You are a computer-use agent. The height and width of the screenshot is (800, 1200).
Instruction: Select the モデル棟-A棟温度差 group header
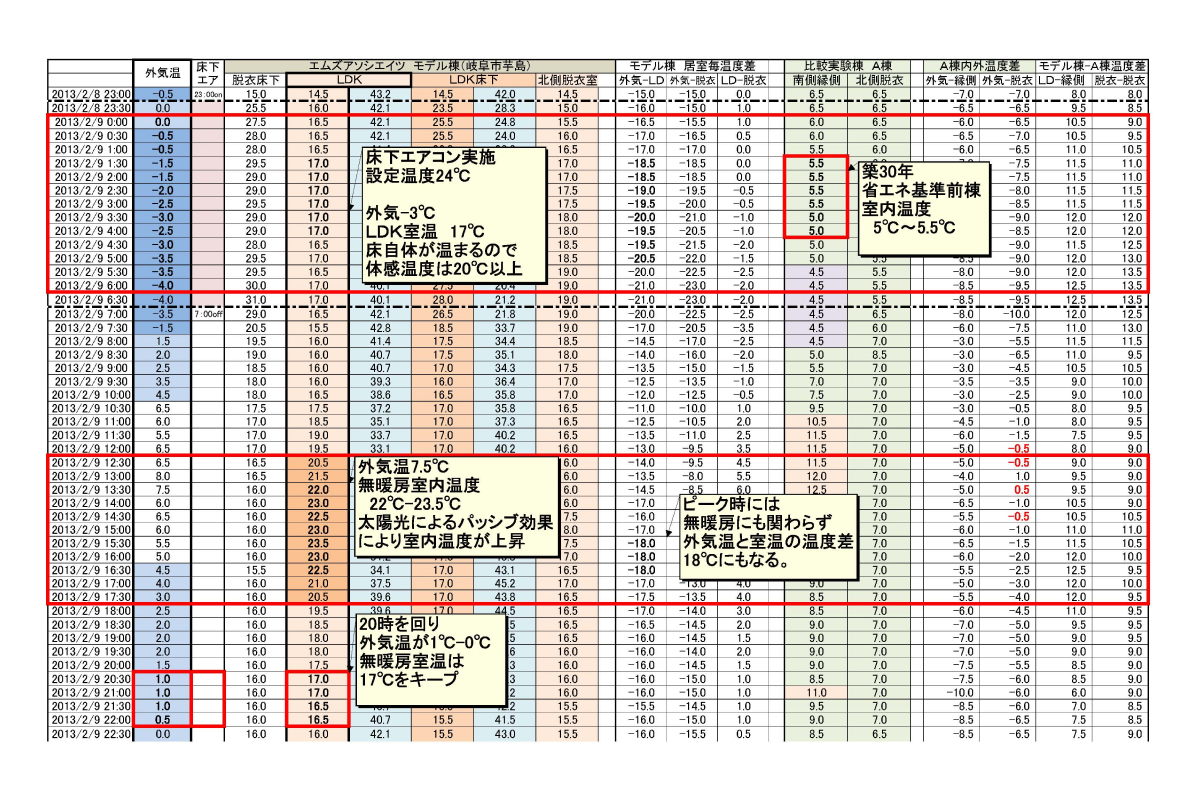click(1091, 65)
